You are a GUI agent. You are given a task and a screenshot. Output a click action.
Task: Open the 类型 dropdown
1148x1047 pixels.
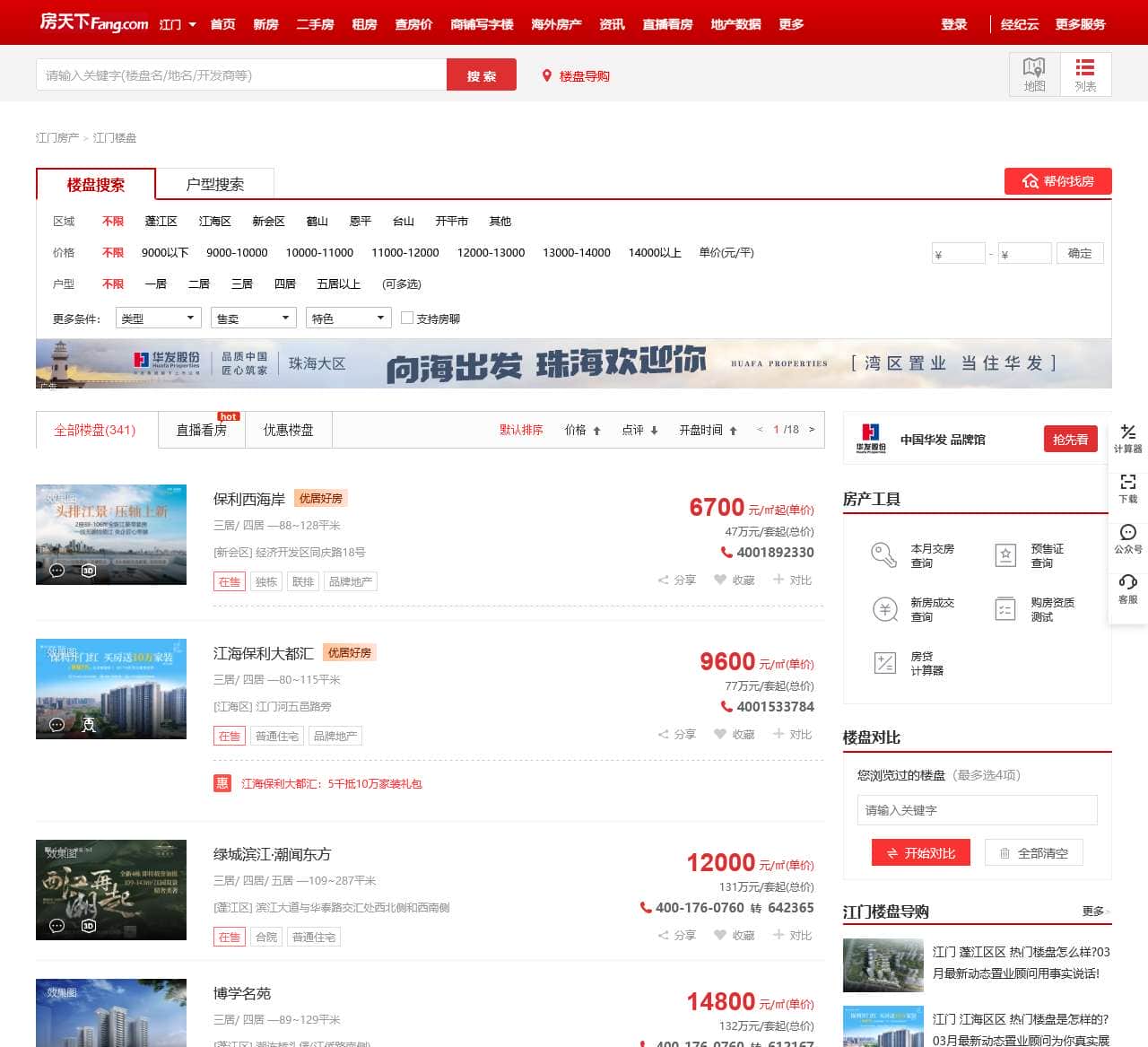pos(159,318)
